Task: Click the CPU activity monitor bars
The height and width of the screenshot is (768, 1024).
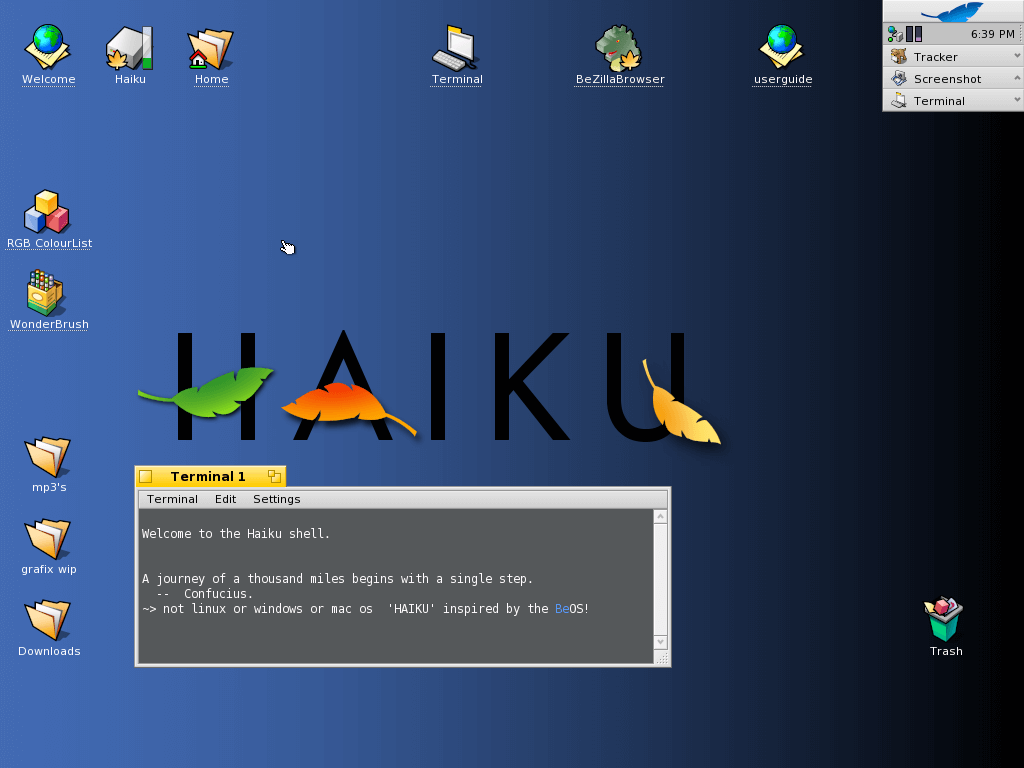Action: [914, 34]
